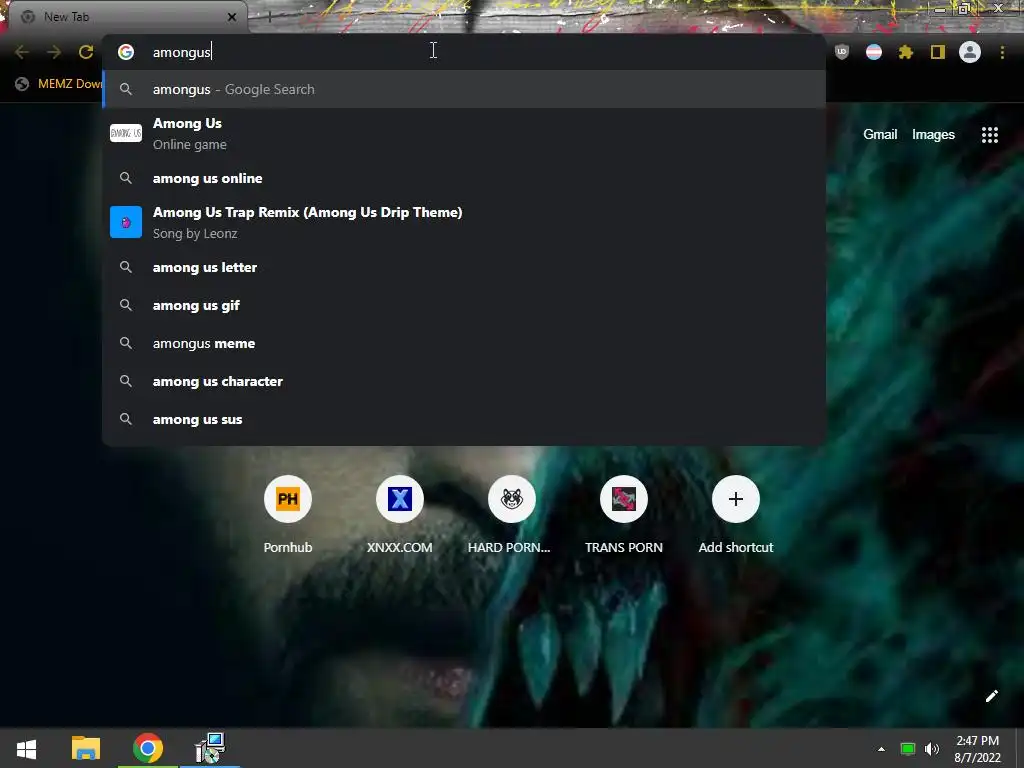Click the green network tray icon
Screen dimensions: 1024x768
tap(908, 749)
